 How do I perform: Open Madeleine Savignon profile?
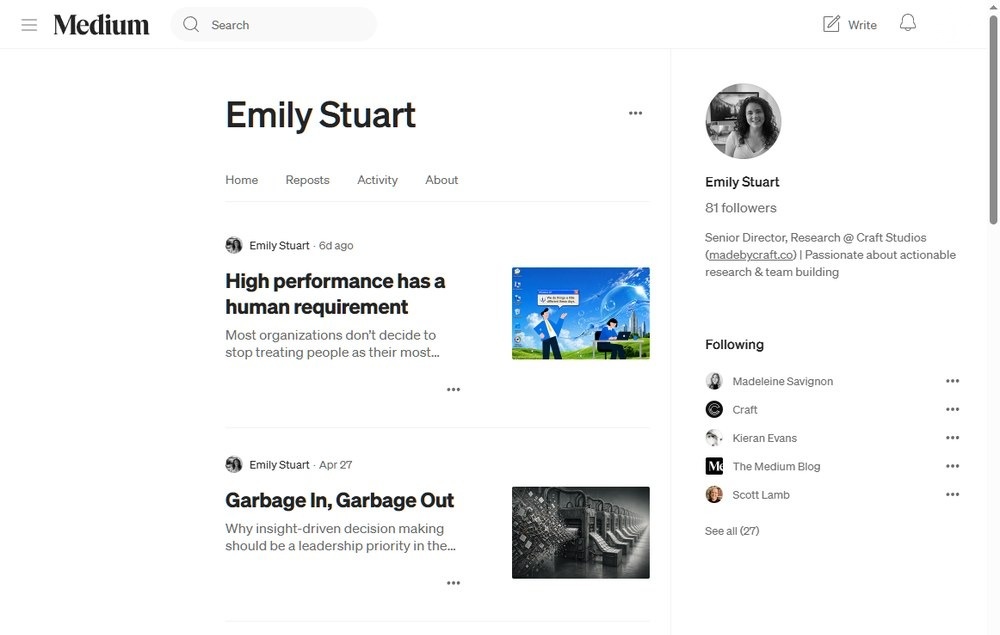[x=783, y=381]
